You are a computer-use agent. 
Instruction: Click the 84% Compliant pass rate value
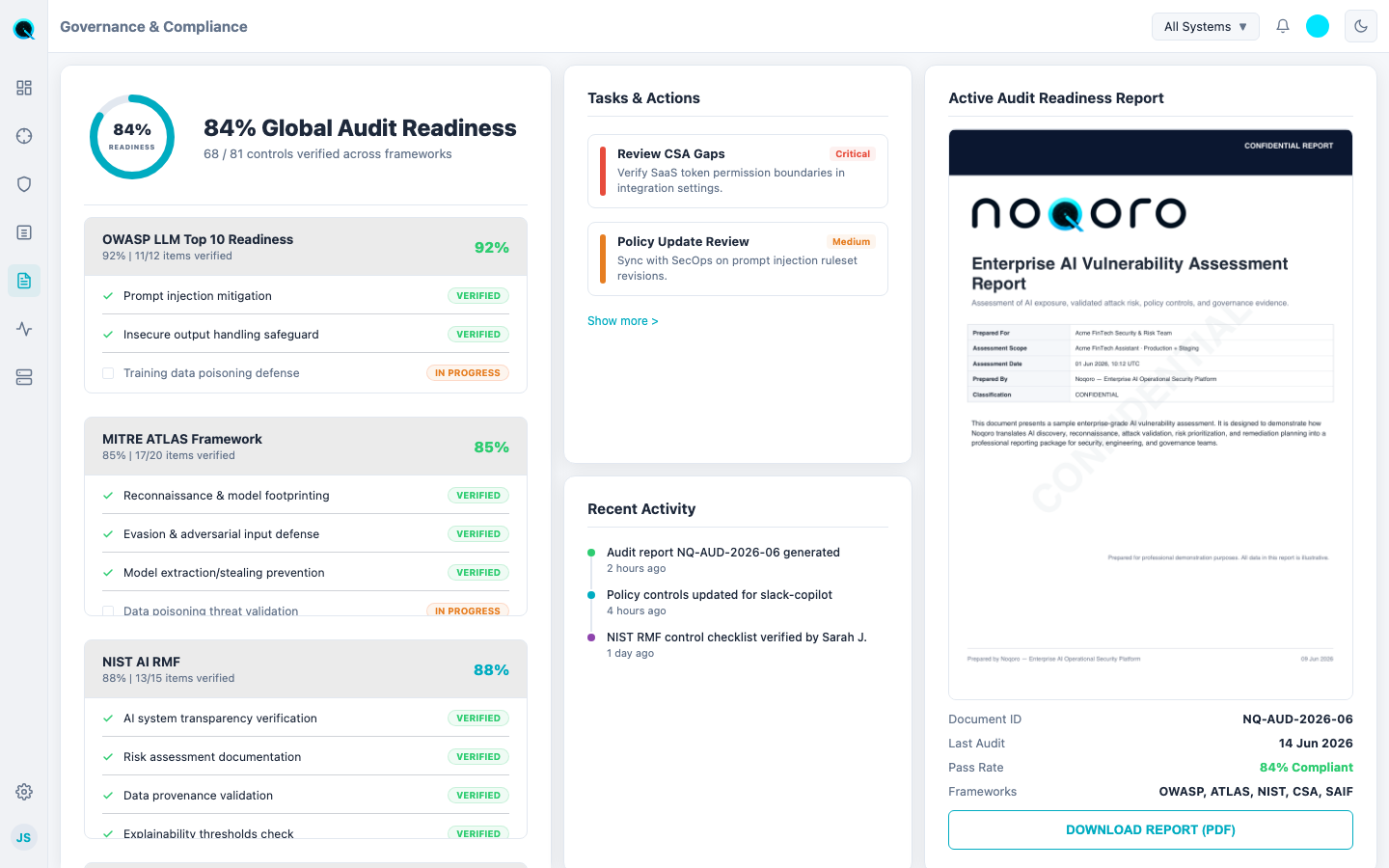pos(1306,768)
